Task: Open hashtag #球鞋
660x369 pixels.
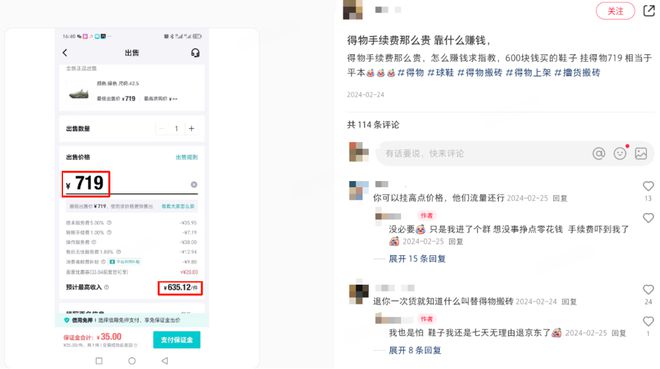Action: [441, 73]
